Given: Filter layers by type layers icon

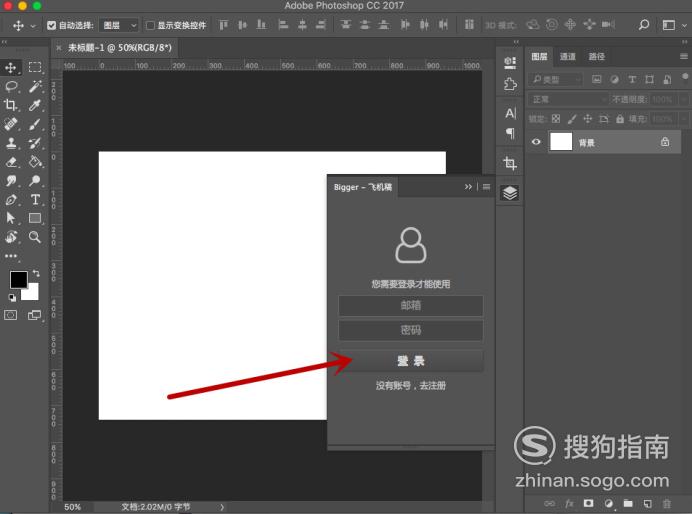Looking at the screenshot, I should click(632, 79).
